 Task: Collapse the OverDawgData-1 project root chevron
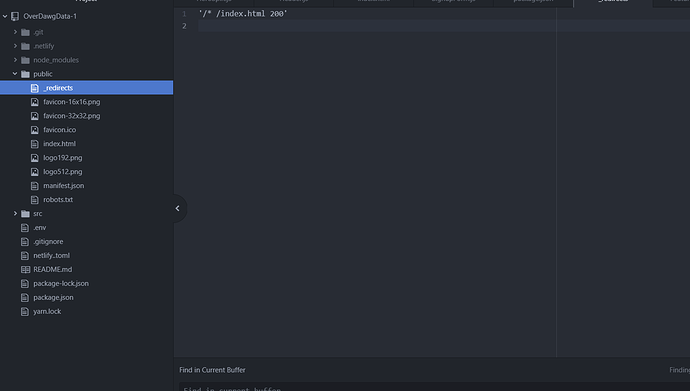(5, 16)
